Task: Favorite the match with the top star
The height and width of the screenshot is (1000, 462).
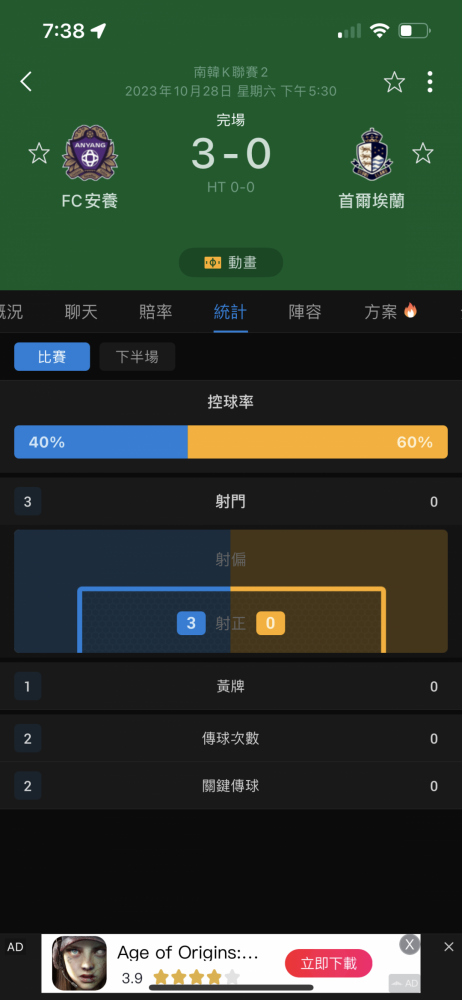Action: [394, 82]
